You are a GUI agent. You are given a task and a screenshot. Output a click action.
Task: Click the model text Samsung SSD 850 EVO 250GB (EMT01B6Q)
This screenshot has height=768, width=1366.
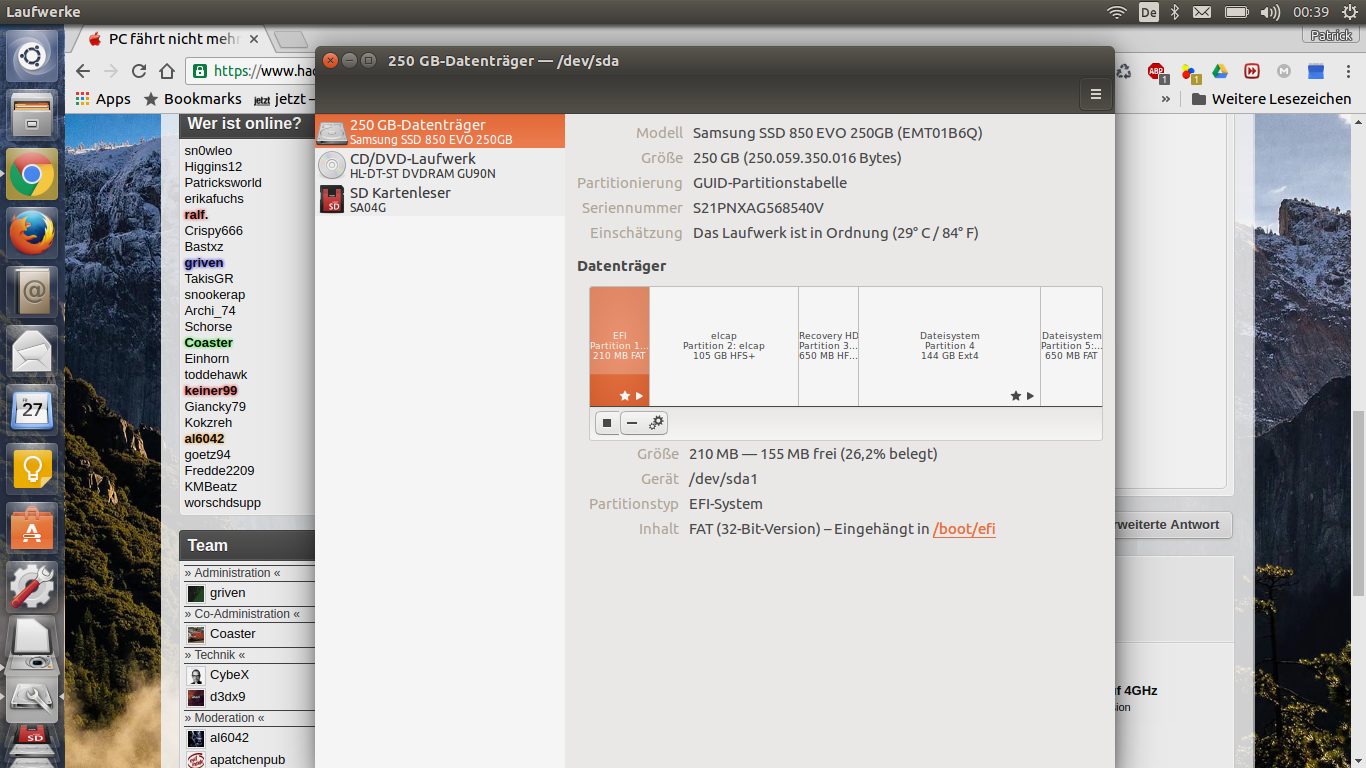coord(838,133)
